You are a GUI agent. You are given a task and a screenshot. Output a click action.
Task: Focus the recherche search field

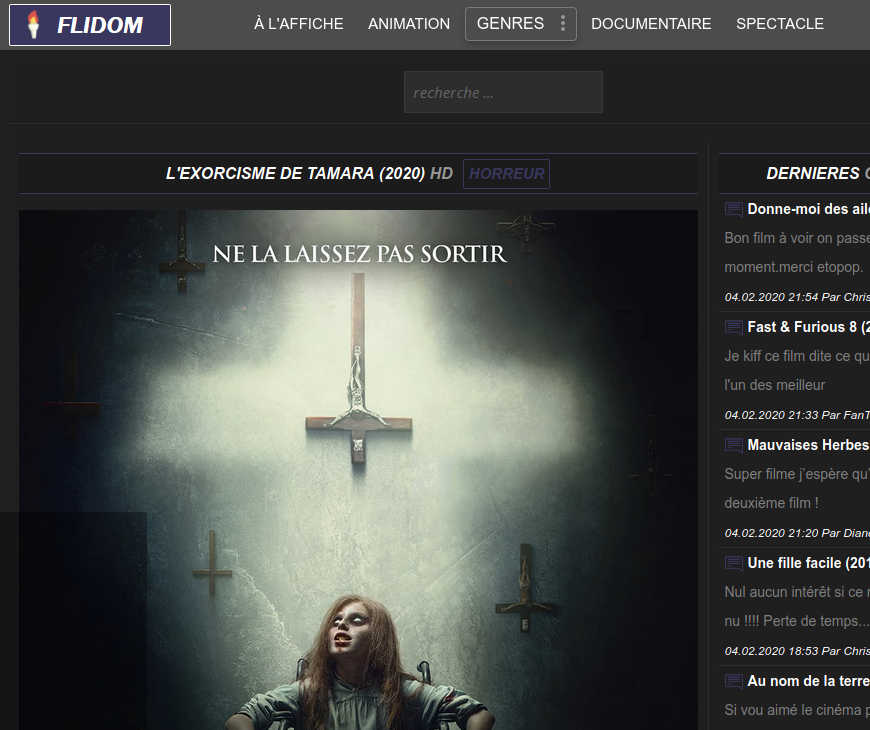click(x=503, y=92)
